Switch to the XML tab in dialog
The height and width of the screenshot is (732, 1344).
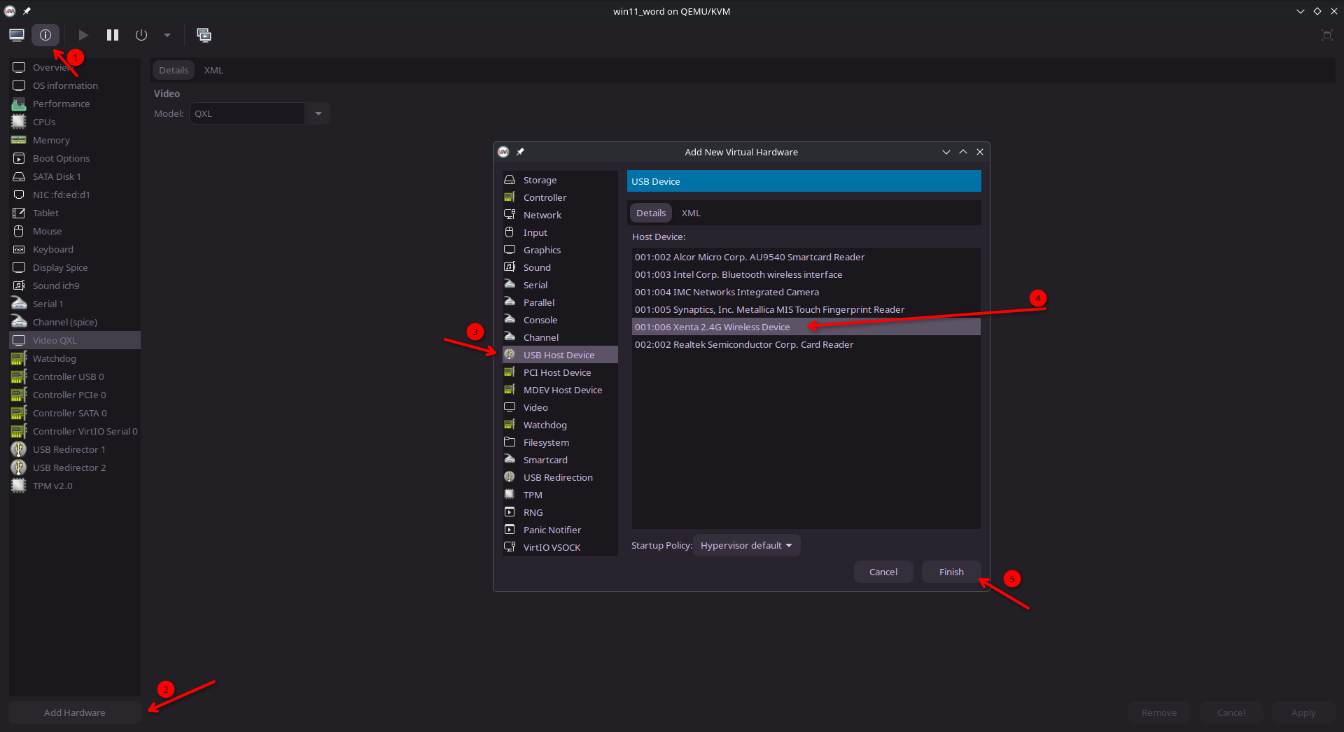pos(691,213)
